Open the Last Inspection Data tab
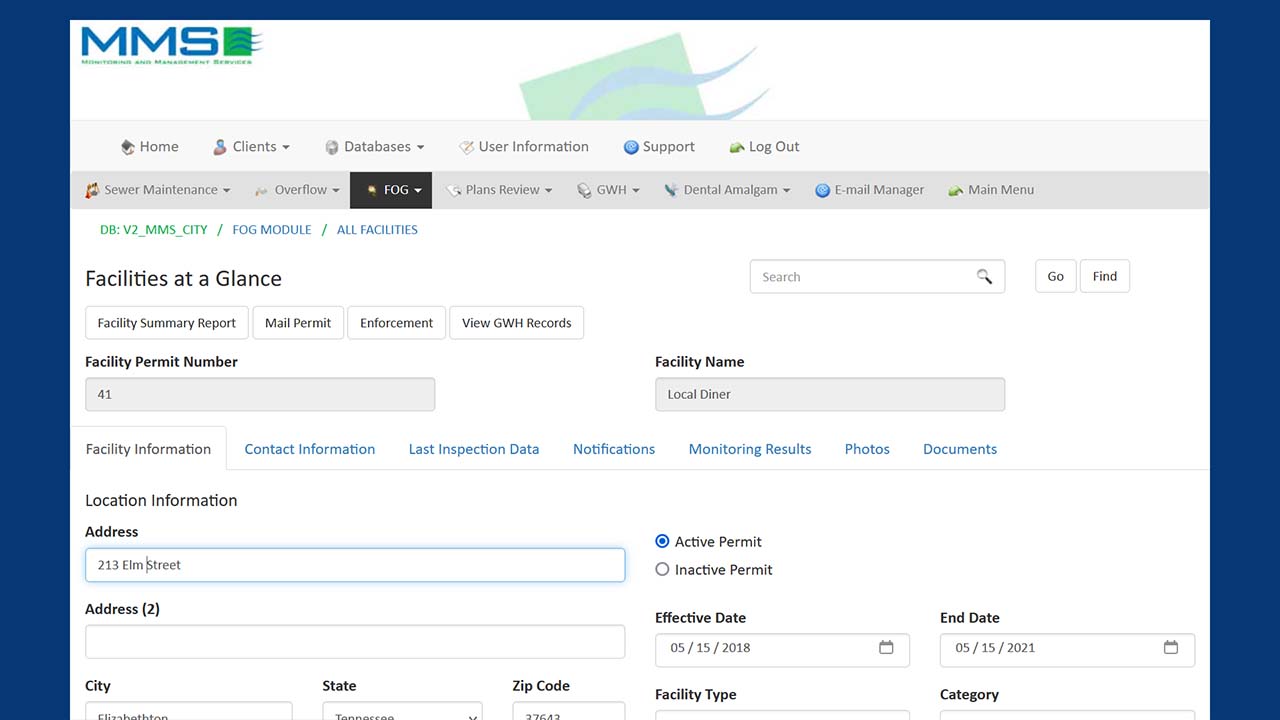This screenshot has height=720, width=1280. point(474,449)
